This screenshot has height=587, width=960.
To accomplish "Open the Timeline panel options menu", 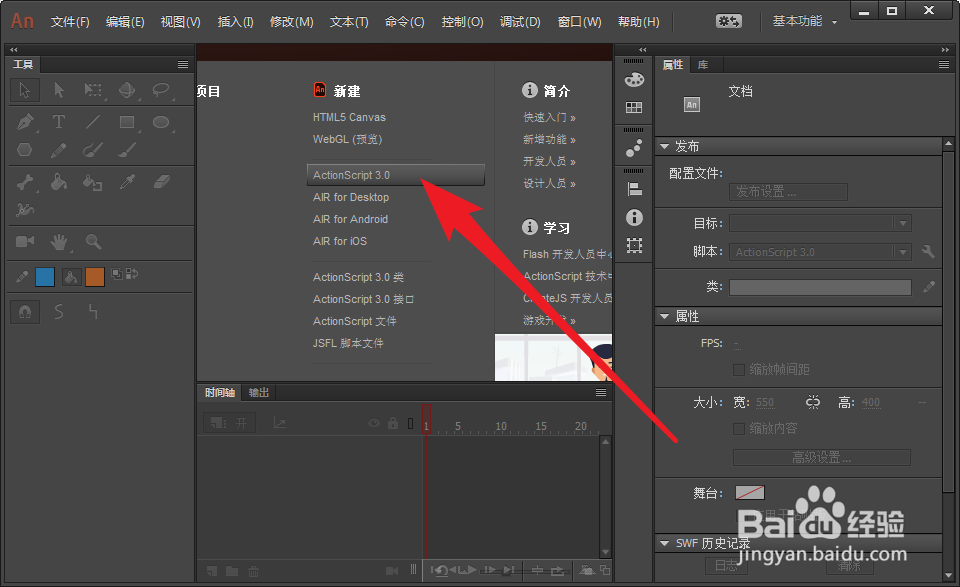I will [x=601, y=392].
